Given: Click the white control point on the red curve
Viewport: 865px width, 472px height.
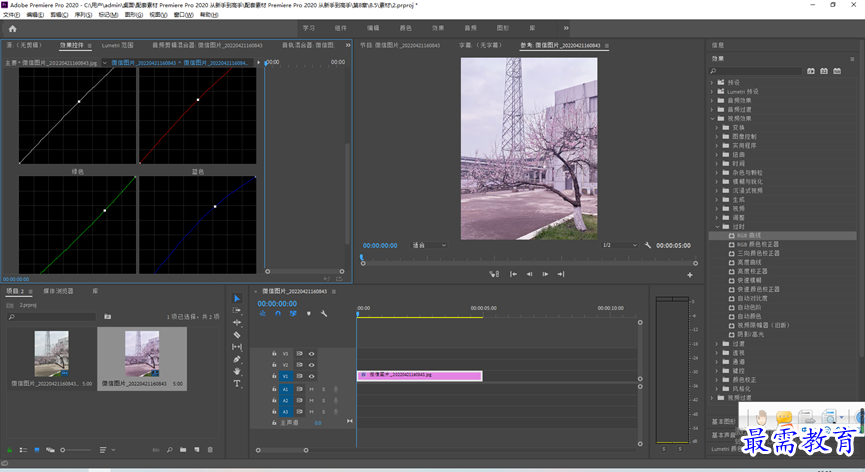Looking at the screenshot, I should [198, 100].
